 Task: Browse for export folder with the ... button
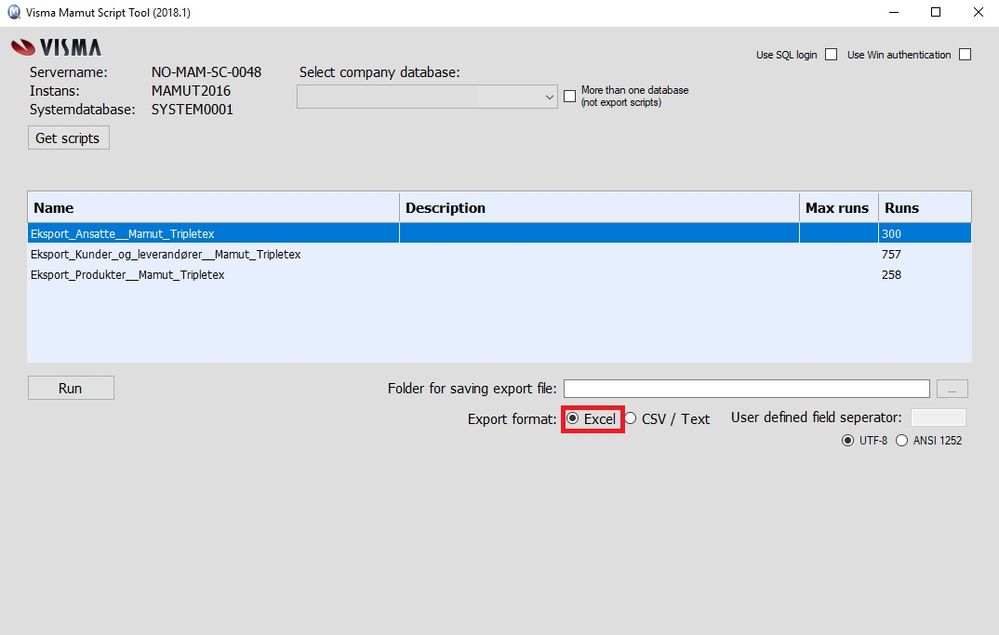click(x=952, y=389)
